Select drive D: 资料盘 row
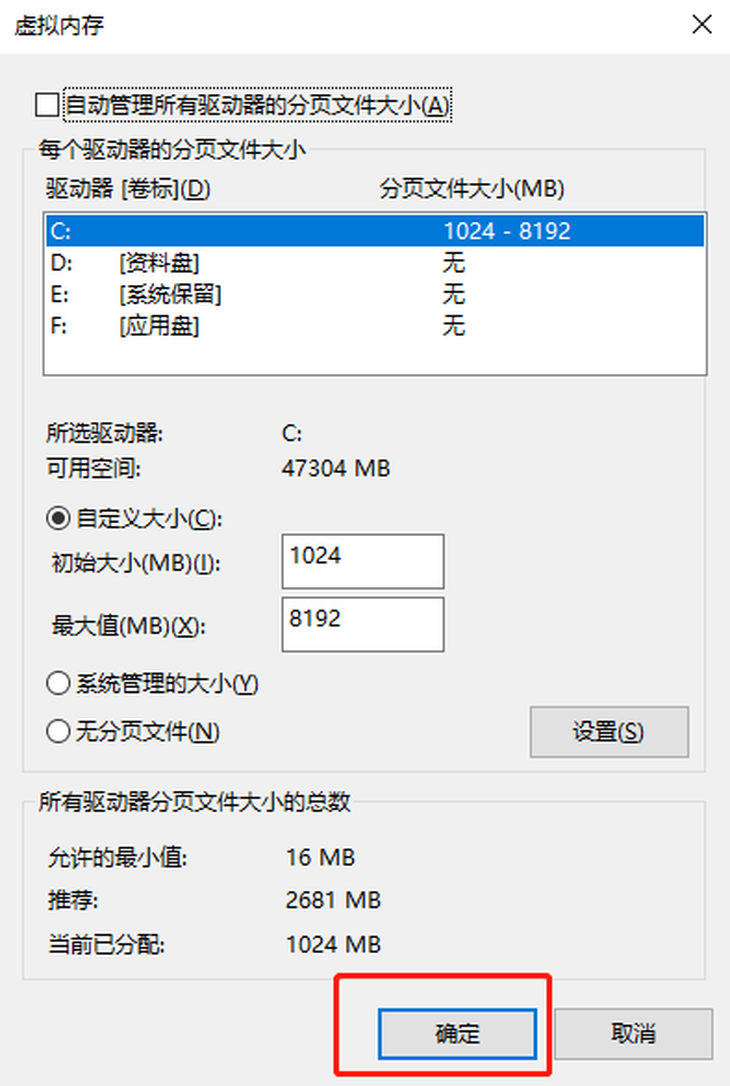This screenshot has height=1086, width=730. point(375,262)
